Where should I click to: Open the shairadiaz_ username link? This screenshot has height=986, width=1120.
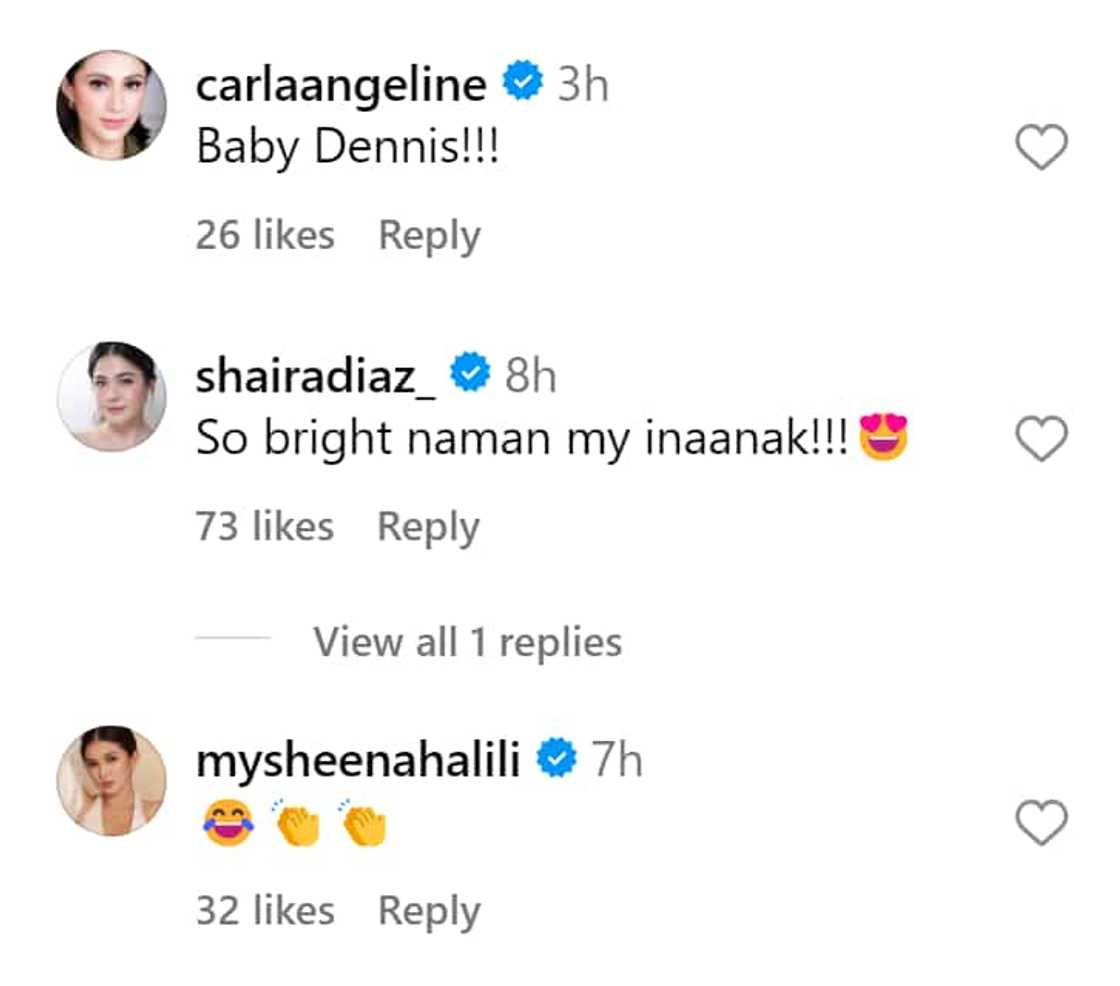[316, 377]
